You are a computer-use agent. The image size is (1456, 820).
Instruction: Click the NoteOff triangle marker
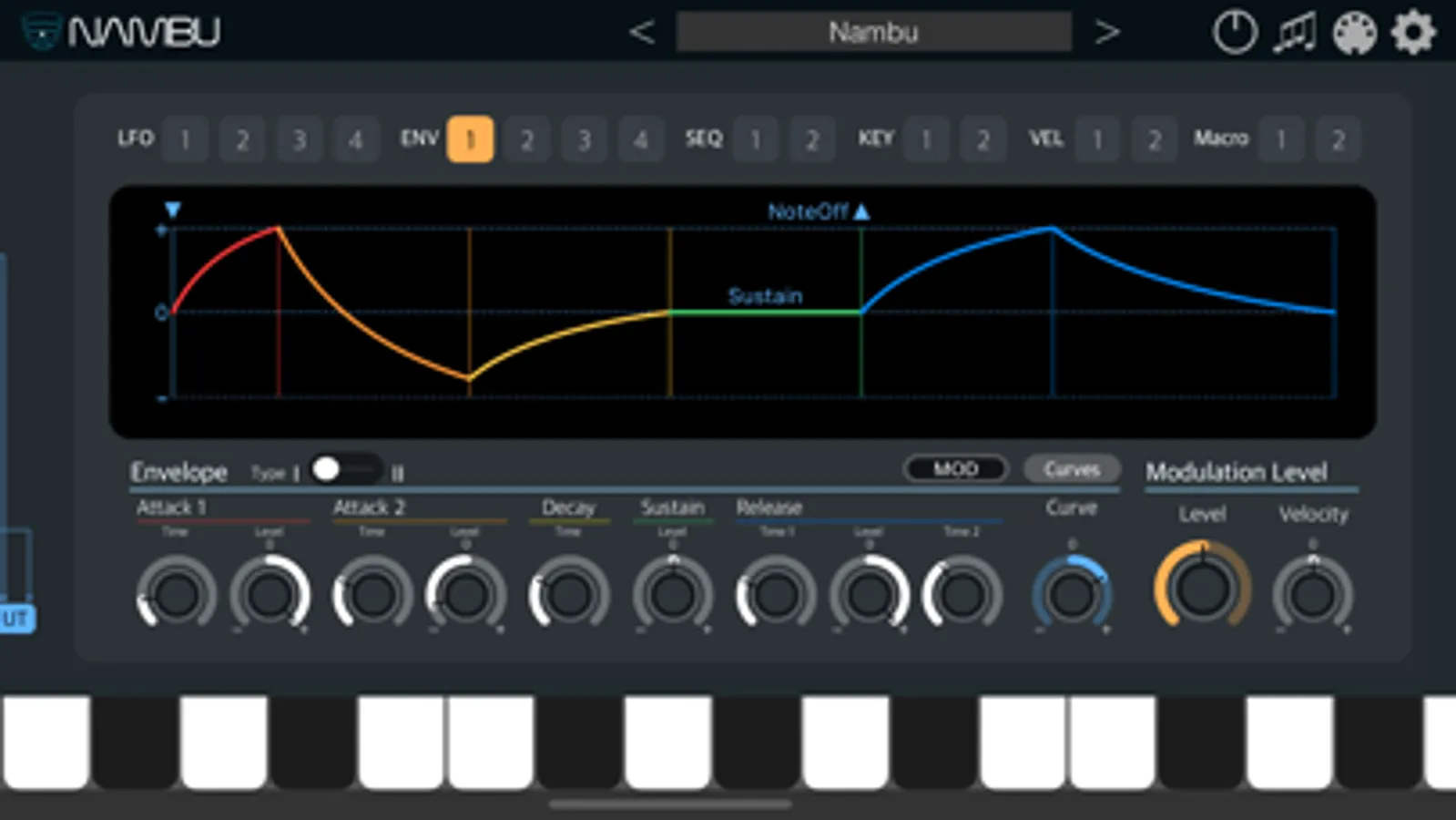point(861,211)
